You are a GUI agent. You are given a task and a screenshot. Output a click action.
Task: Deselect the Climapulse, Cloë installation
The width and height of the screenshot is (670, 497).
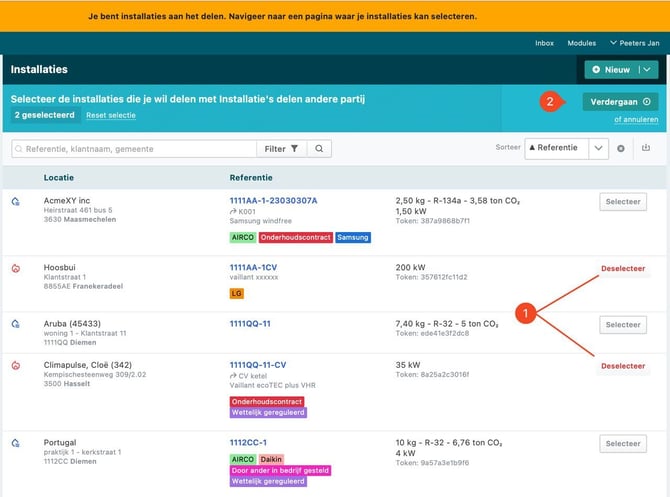point(623,366)
